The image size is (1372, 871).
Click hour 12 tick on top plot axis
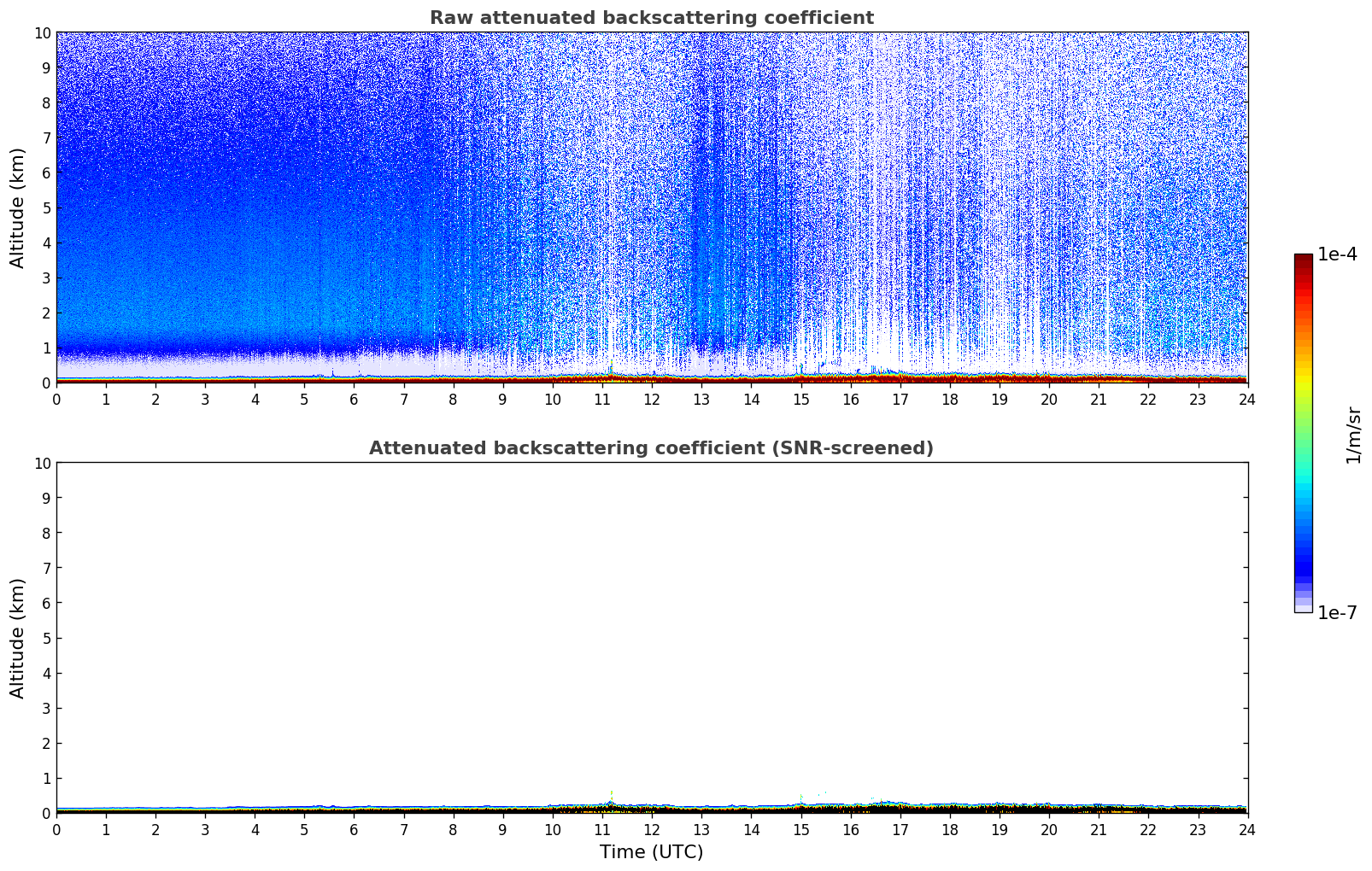[x=652, y=399]
